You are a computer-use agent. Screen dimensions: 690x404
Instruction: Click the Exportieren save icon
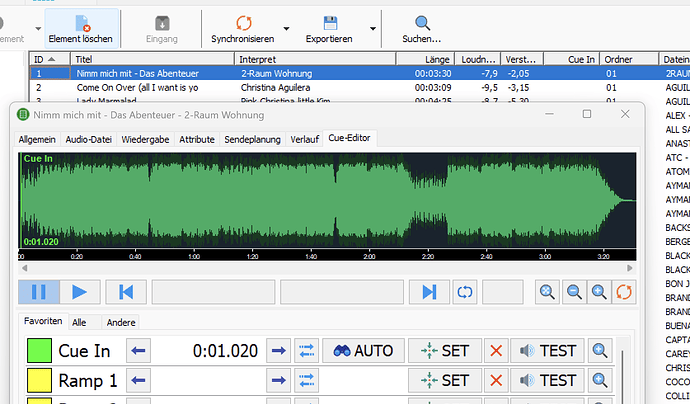point(330,23)
